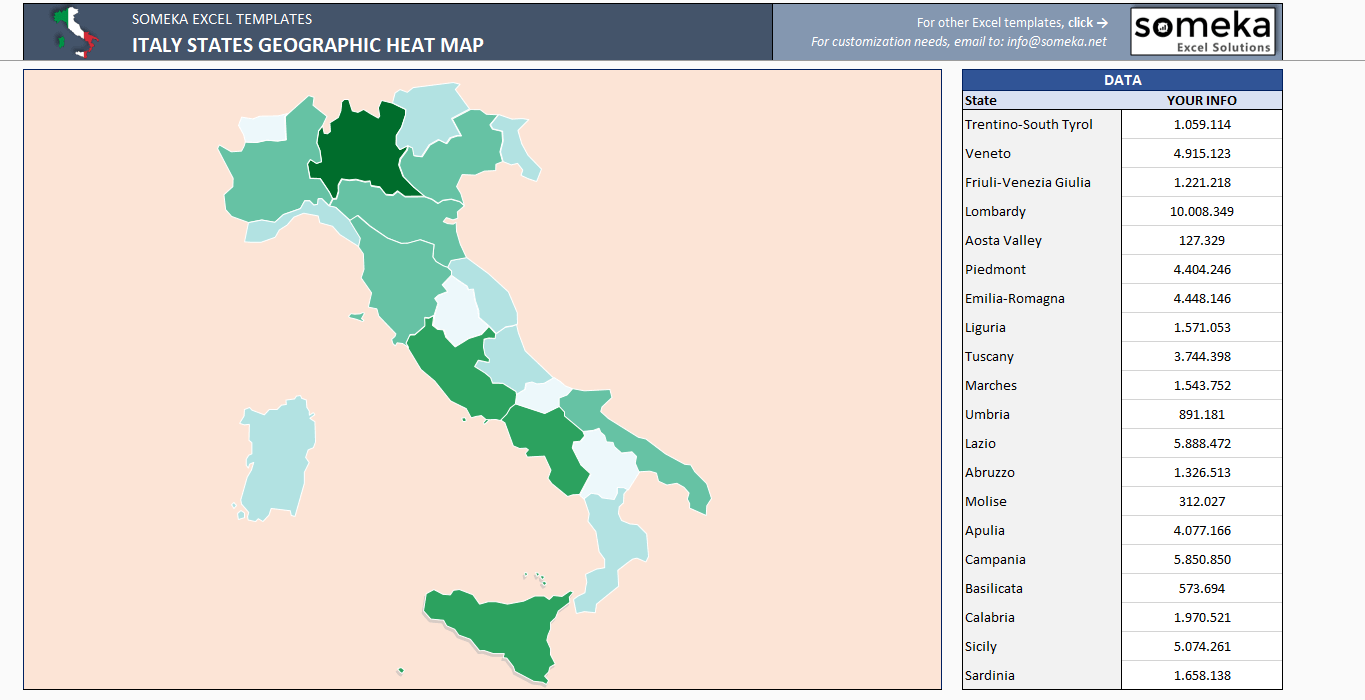Screen dimensions: 1365x700
Task: Select the Friuli-Venezia Giulia cell
Action: click(x=1042, y=182)
